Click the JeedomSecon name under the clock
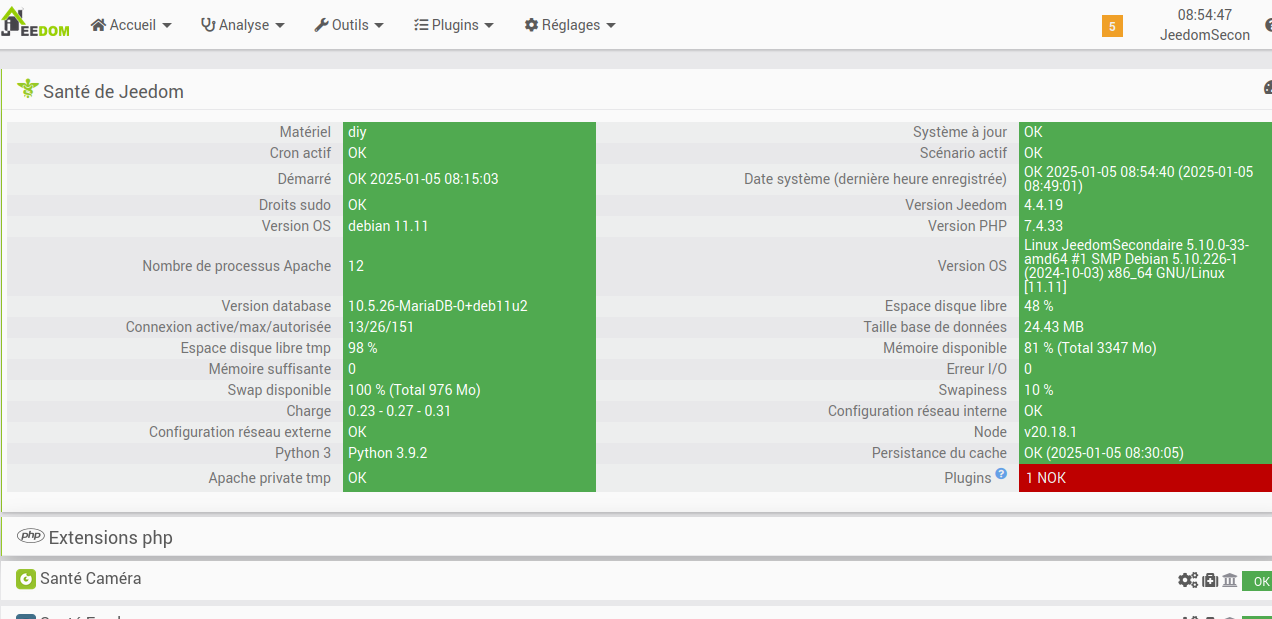 coord(1205,35)
